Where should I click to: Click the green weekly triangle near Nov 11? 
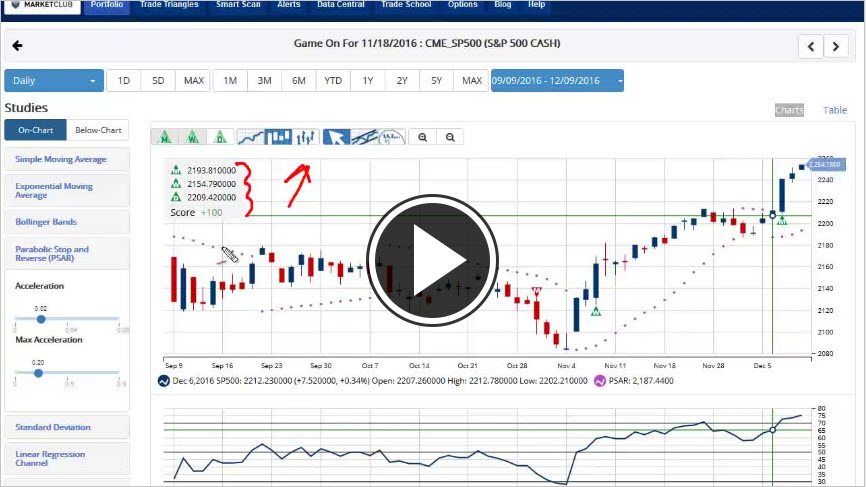coord(595,312)
